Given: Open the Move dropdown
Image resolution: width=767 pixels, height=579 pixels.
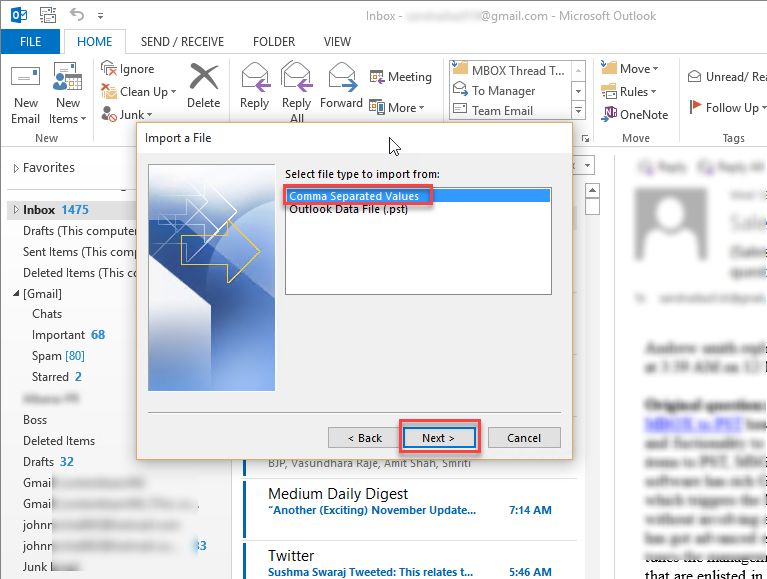Looking at the screenshot, I should 630,68.
